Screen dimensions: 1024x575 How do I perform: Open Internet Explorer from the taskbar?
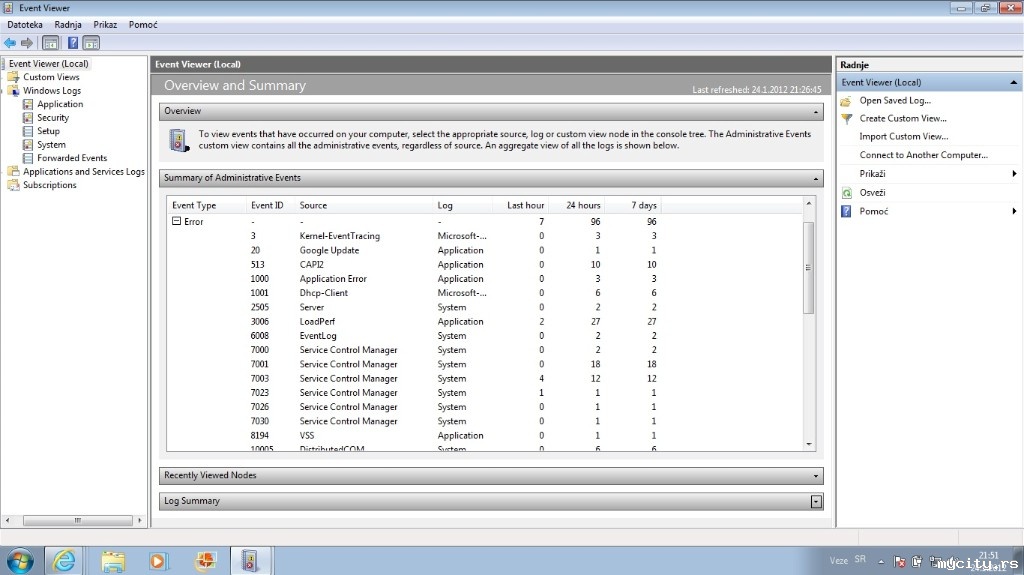[x=63, y=561]
